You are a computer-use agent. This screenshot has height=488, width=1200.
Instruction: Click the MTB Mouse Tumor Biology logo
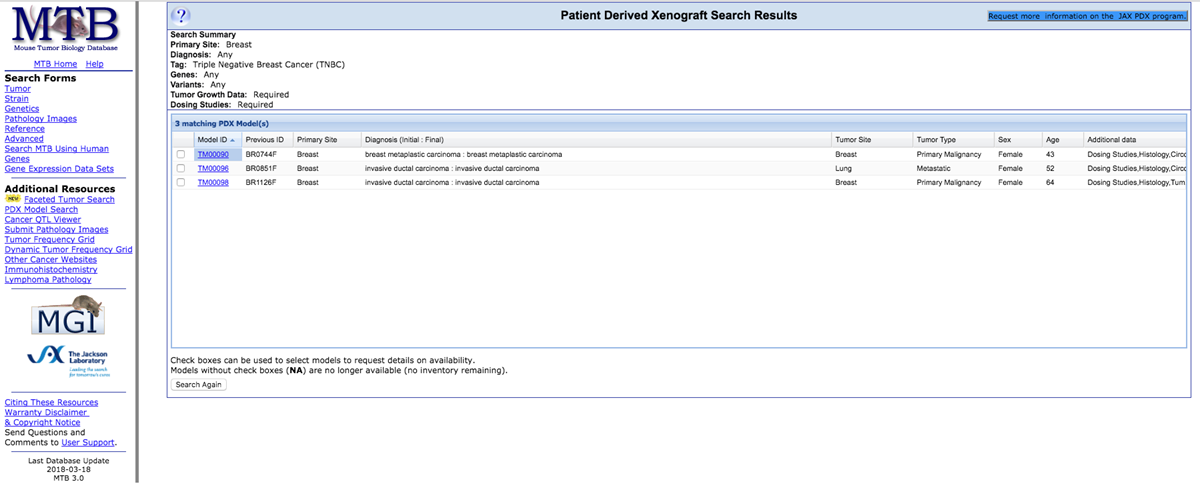[65, 29]
